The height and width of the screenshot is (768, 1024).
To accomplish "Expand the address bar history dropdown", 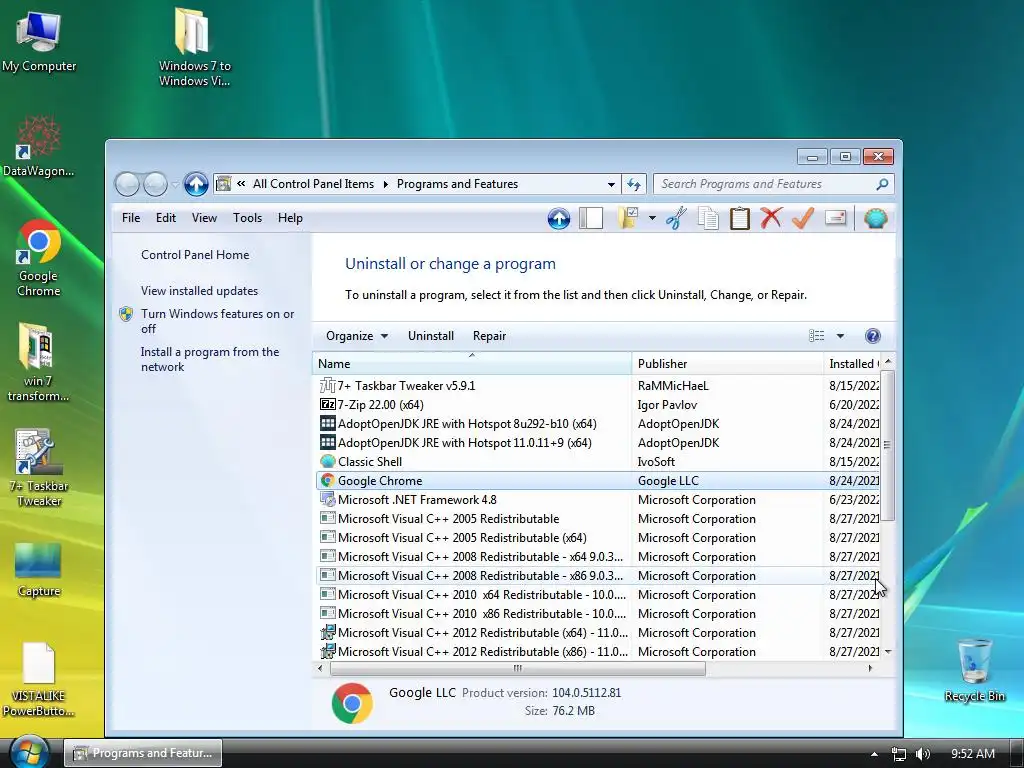I will coord(611,184).
